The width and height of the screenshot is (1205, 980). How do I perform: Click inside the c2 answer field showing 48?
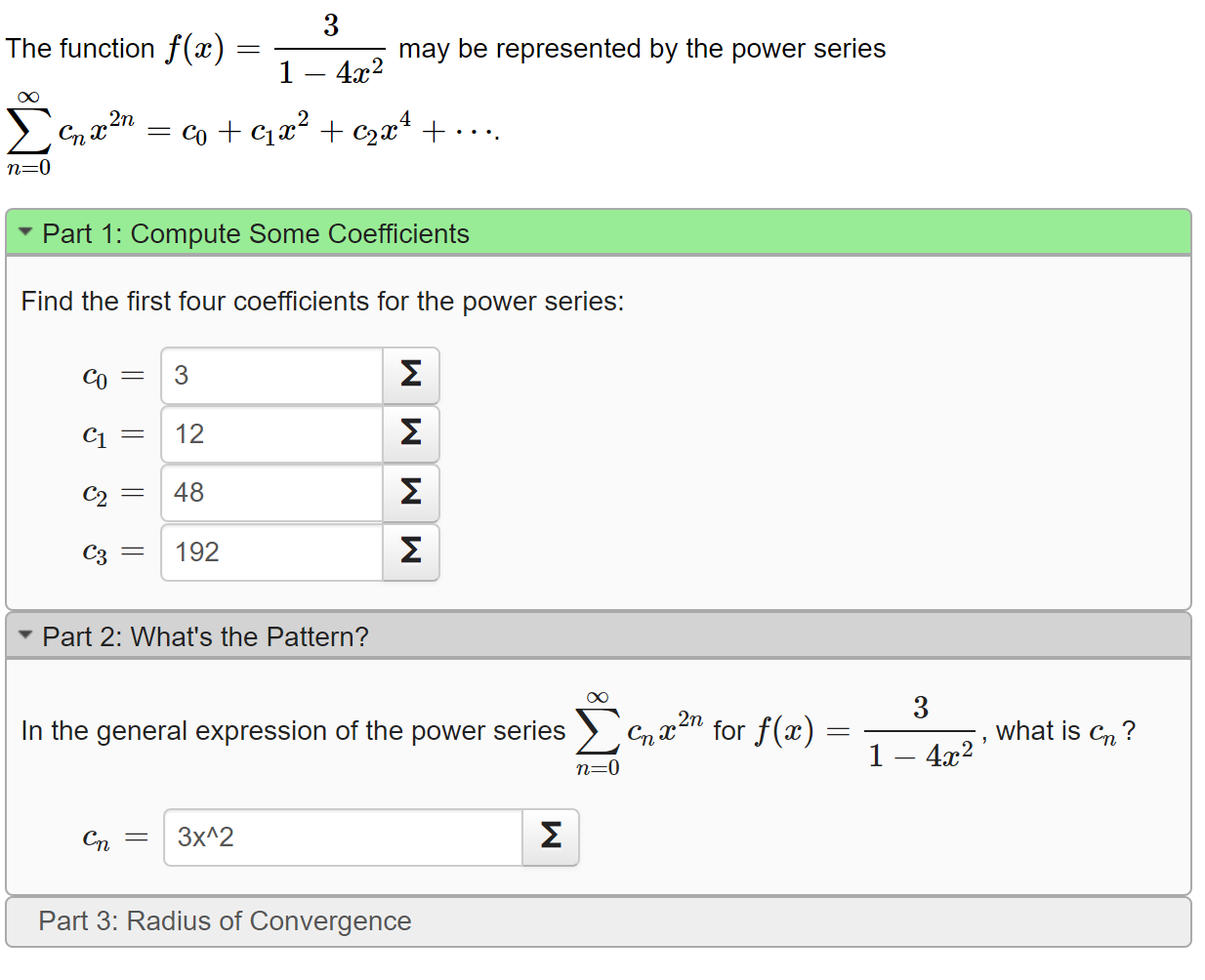pos(270,493)
